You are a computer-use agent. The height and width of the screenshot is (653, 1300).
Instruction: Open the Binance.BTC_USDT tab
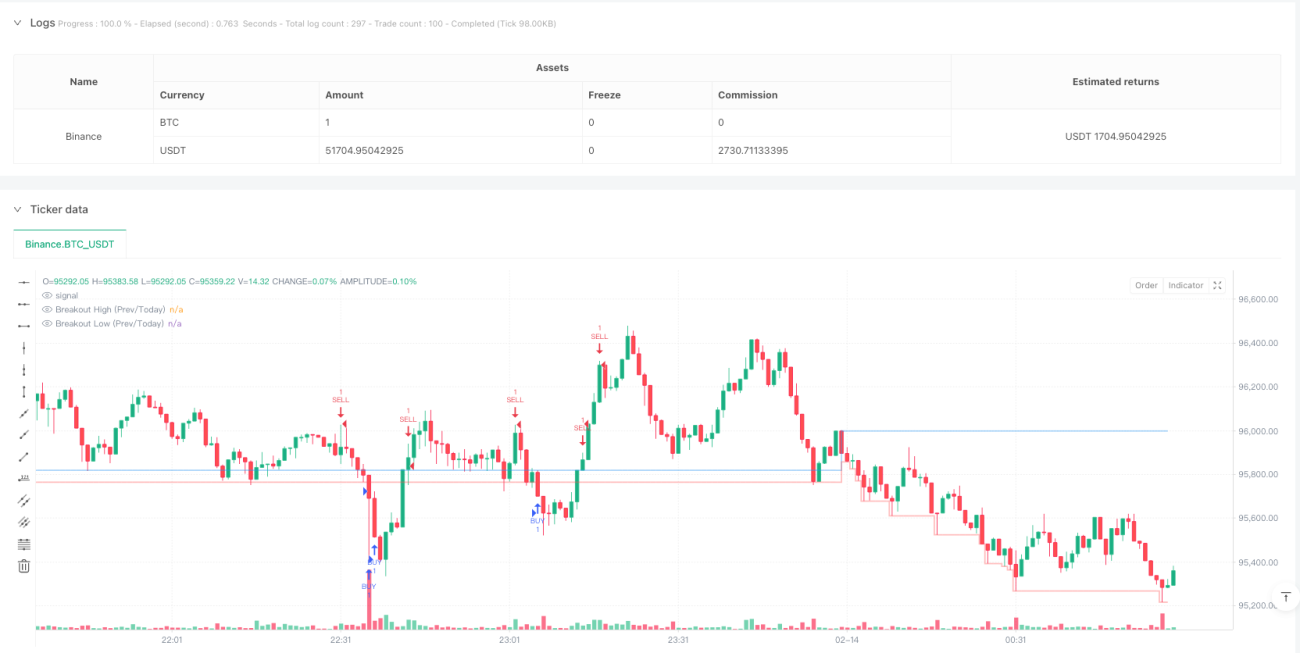(x=70, y=244)
